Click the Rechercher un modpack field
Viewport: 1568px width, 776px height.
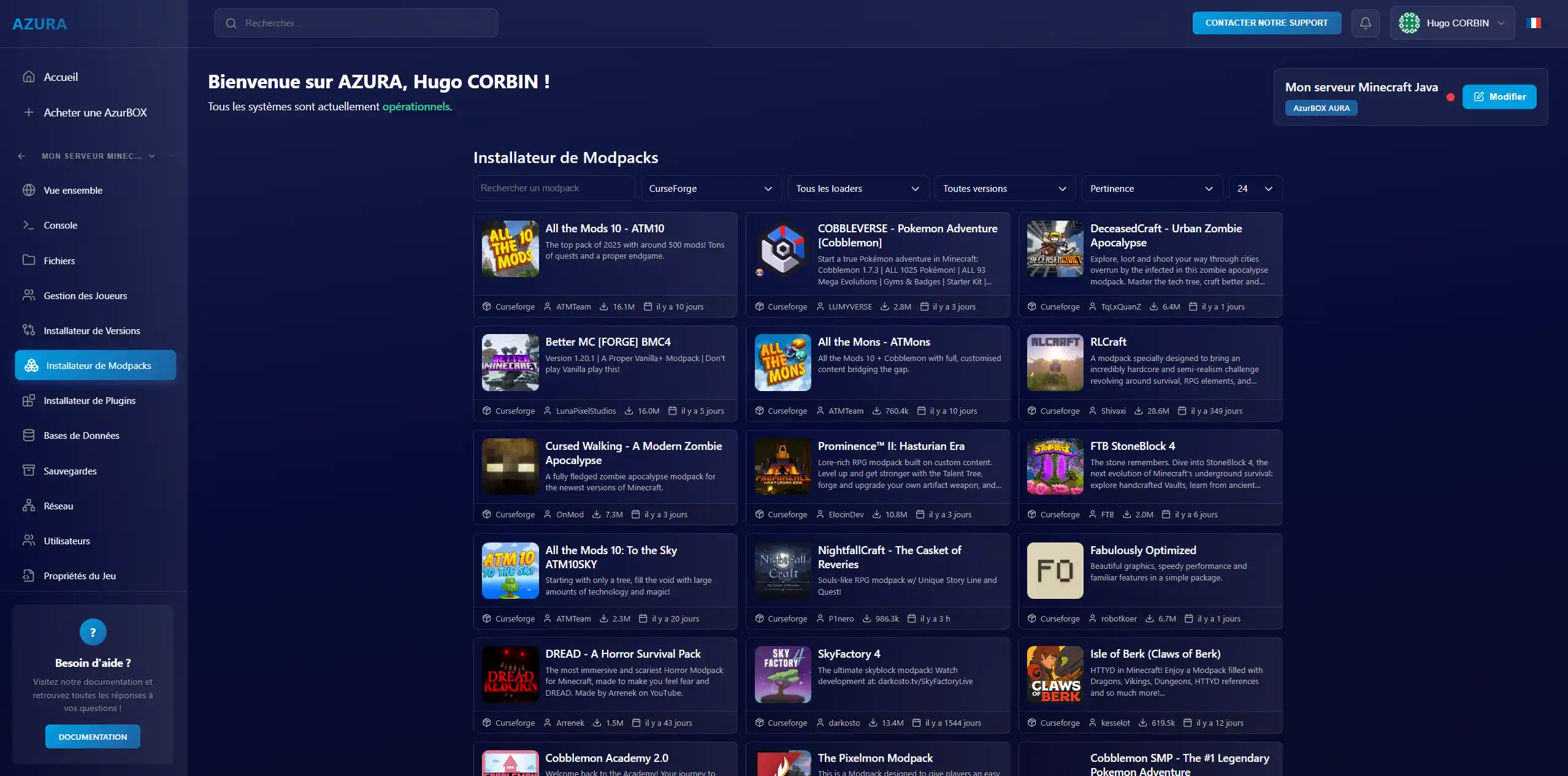click(553, 189)
